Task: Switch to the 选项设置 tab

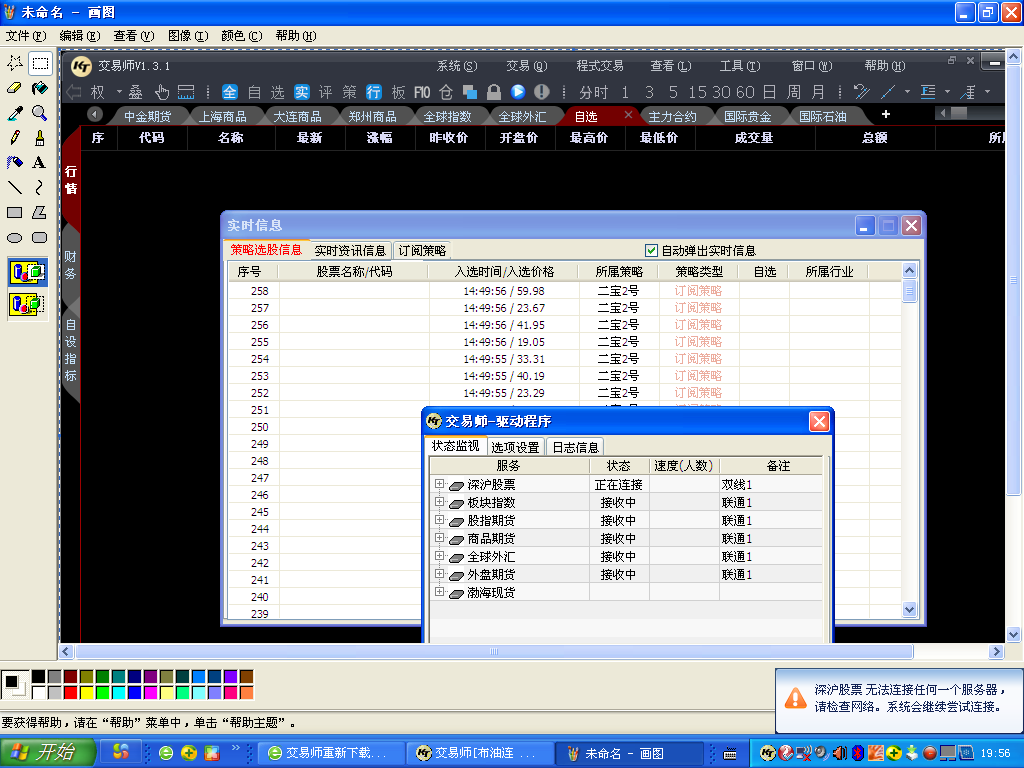Action: pyautogui.click(x=515, y=447)
